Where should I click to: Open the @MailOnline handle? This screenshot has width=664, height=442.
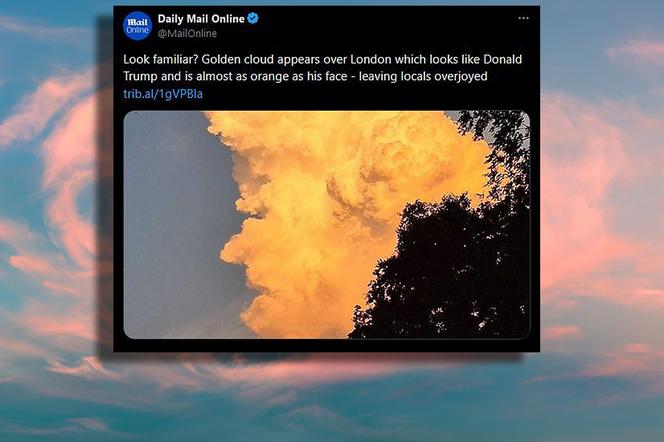[187, 33]
